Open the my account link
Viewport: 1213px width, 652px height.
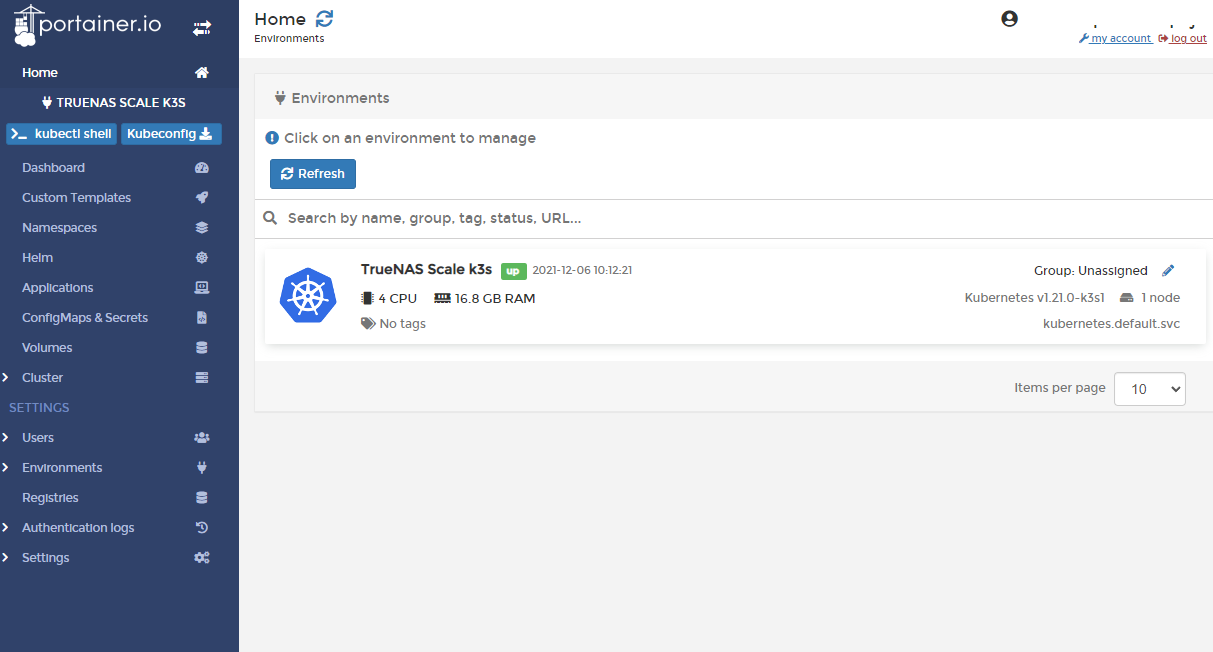pos(1115,39)
